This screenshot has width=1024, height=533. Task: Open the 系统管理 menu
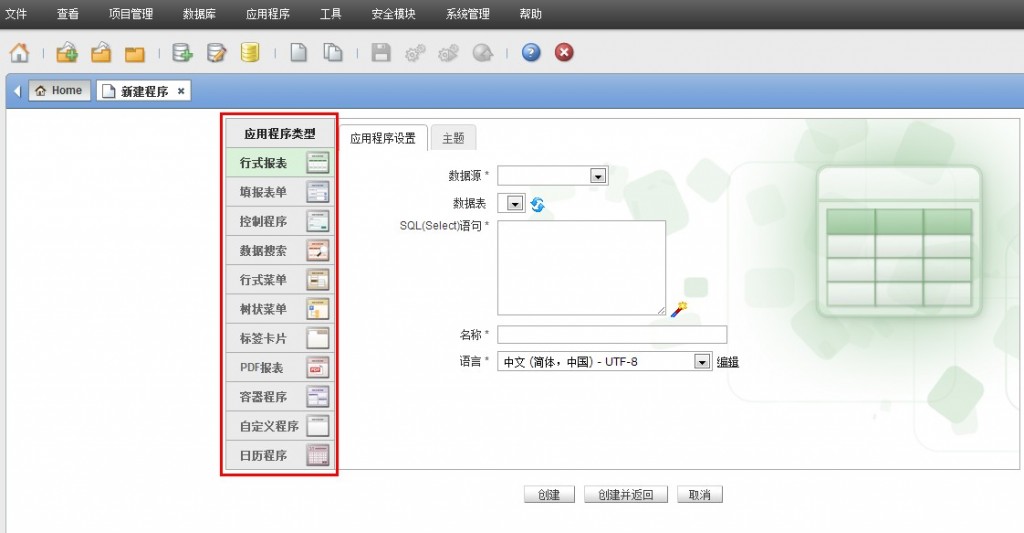pyautogui.click(x=468, y=14)
